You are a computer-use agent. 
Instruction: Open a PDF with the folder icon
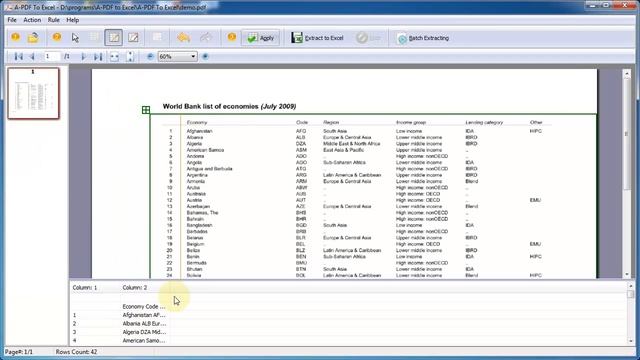[33, 38]
